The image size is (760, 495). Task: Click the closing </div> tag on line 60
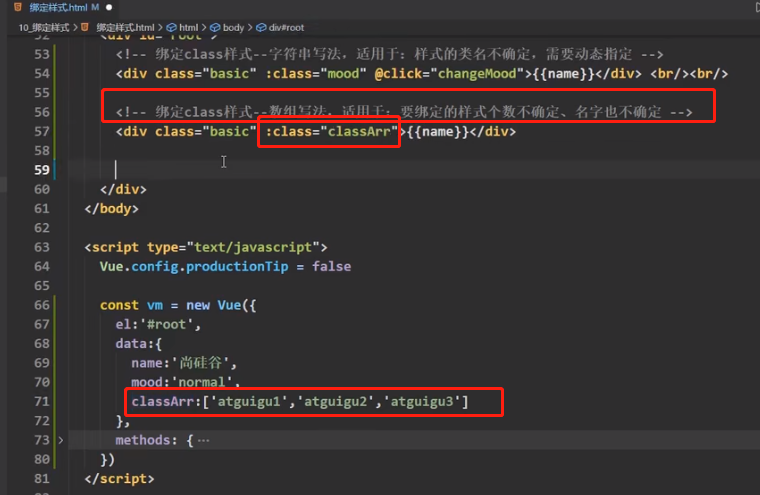pyautogui.click(x=123, y=190)
